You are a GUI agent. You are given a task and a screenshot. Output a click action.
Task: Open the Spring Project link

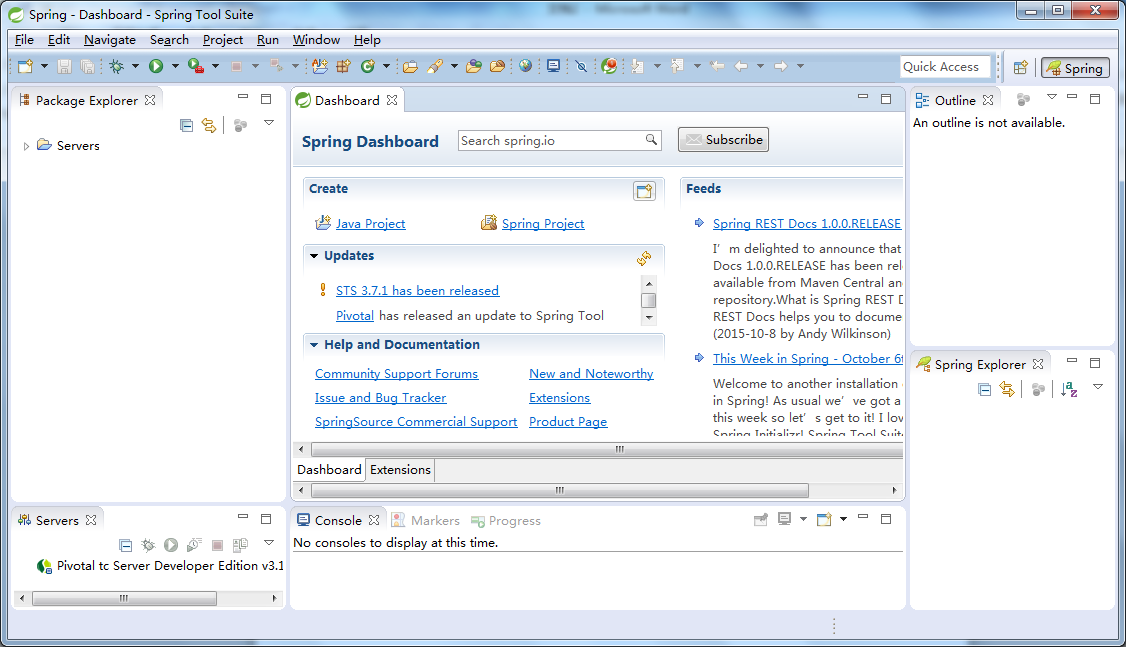pos(543,223)
